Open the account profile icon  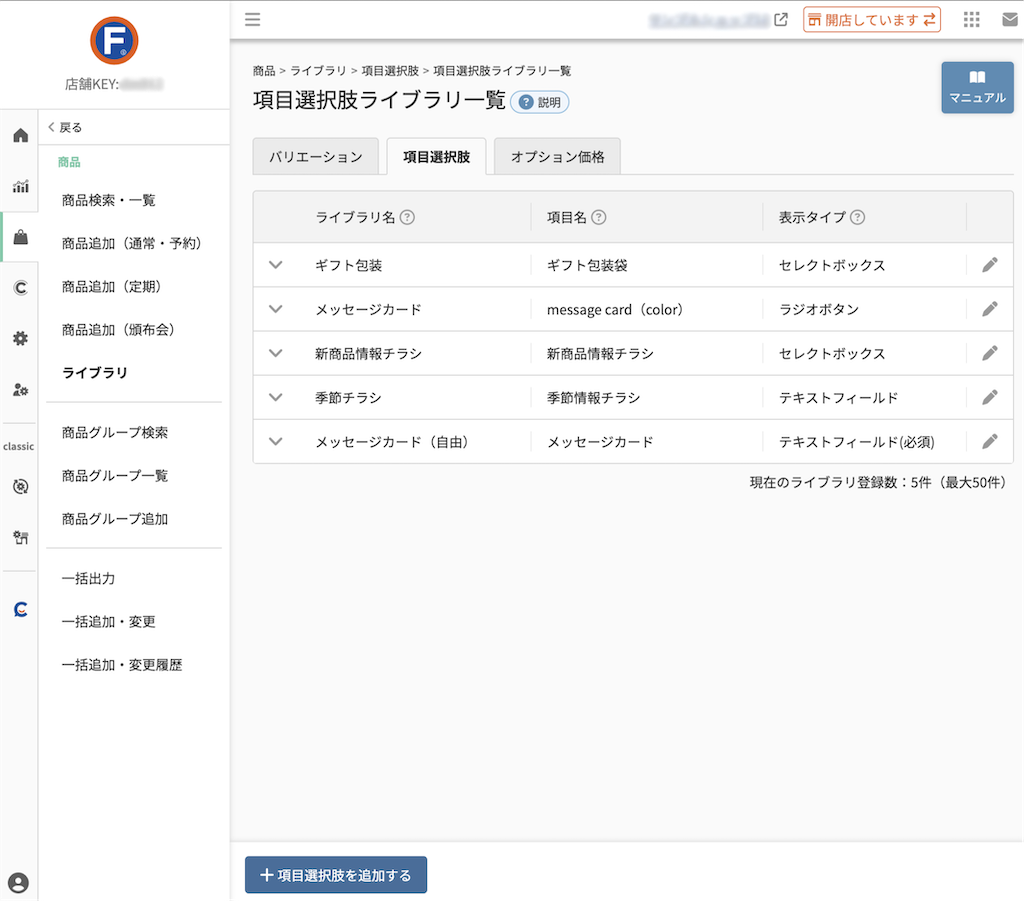(x=18, y=883)
